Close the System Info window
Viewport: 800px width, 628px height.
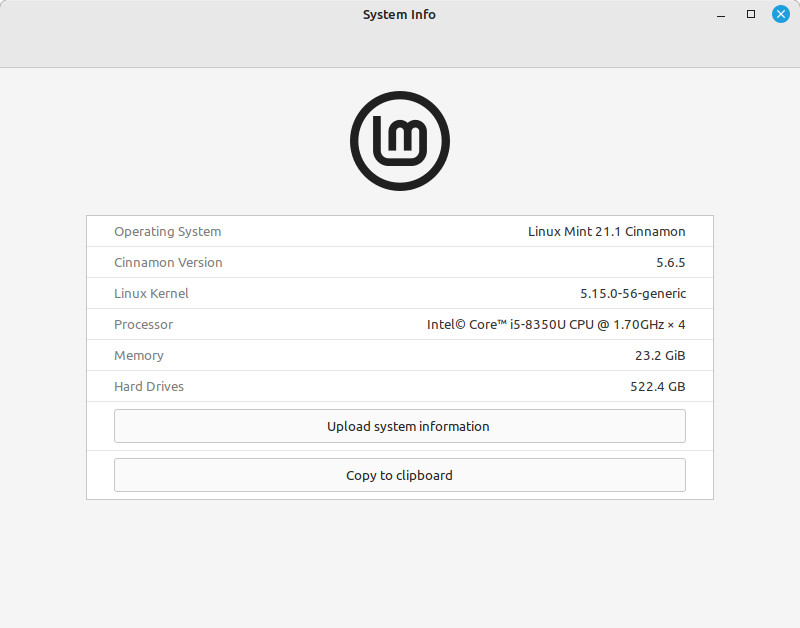(x=781, y=14)
